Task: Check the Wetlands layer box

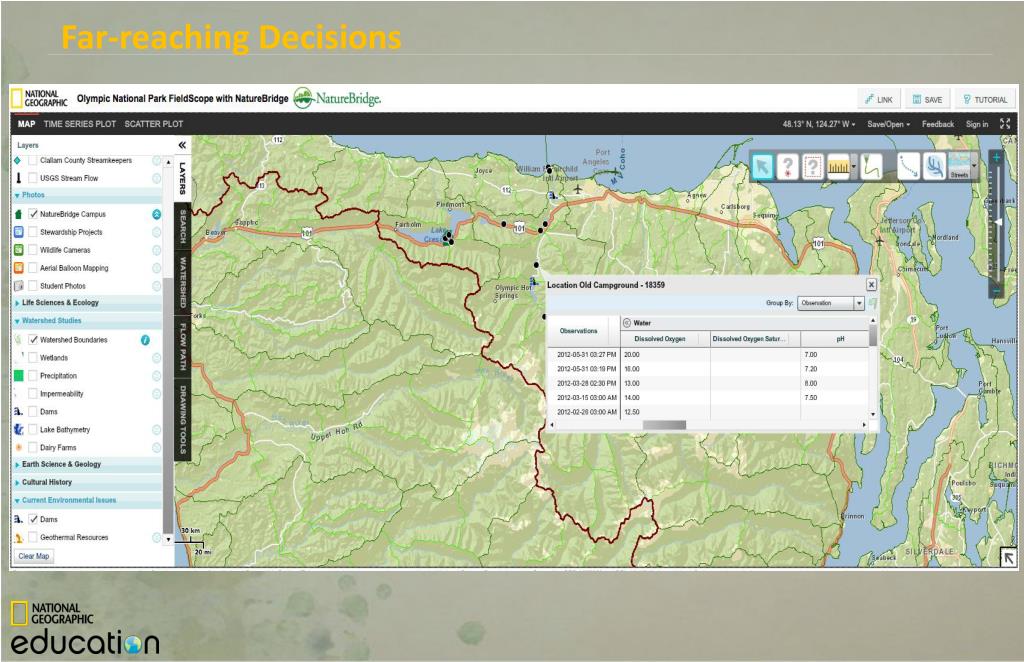Action: tap(33, 358)
